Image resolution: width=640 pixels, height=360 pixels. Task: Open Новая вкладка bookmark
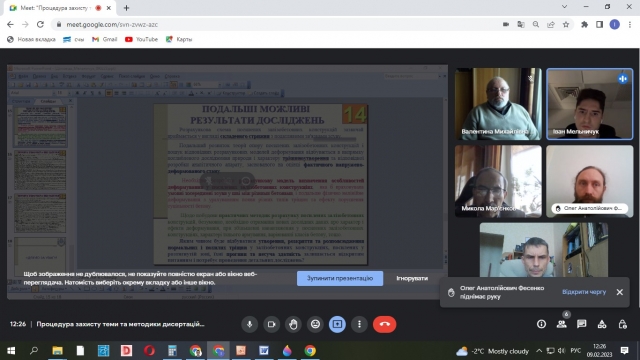31,39
